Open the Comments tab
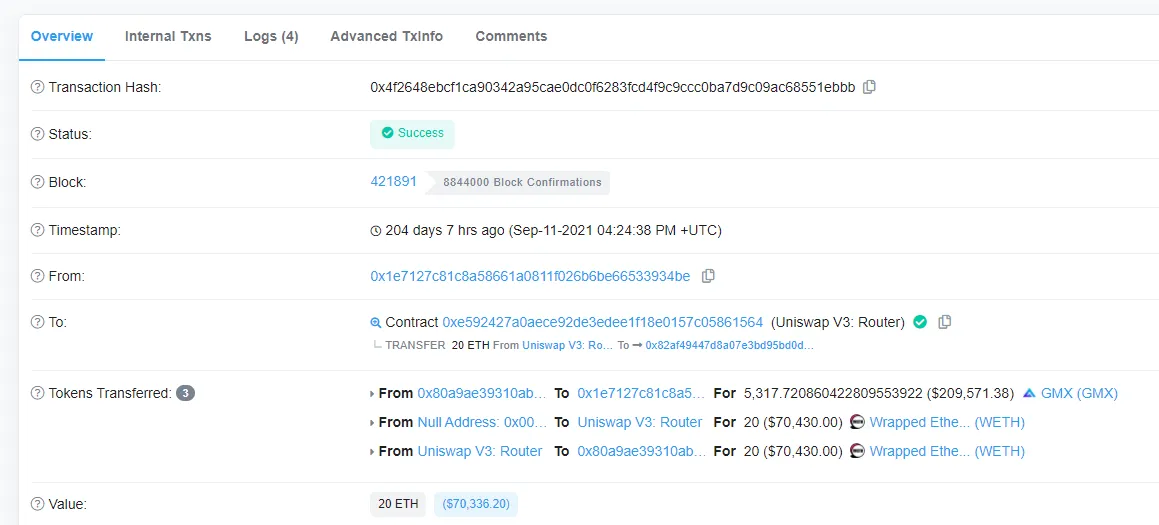 pyautogui.click(x=511, y=36)
